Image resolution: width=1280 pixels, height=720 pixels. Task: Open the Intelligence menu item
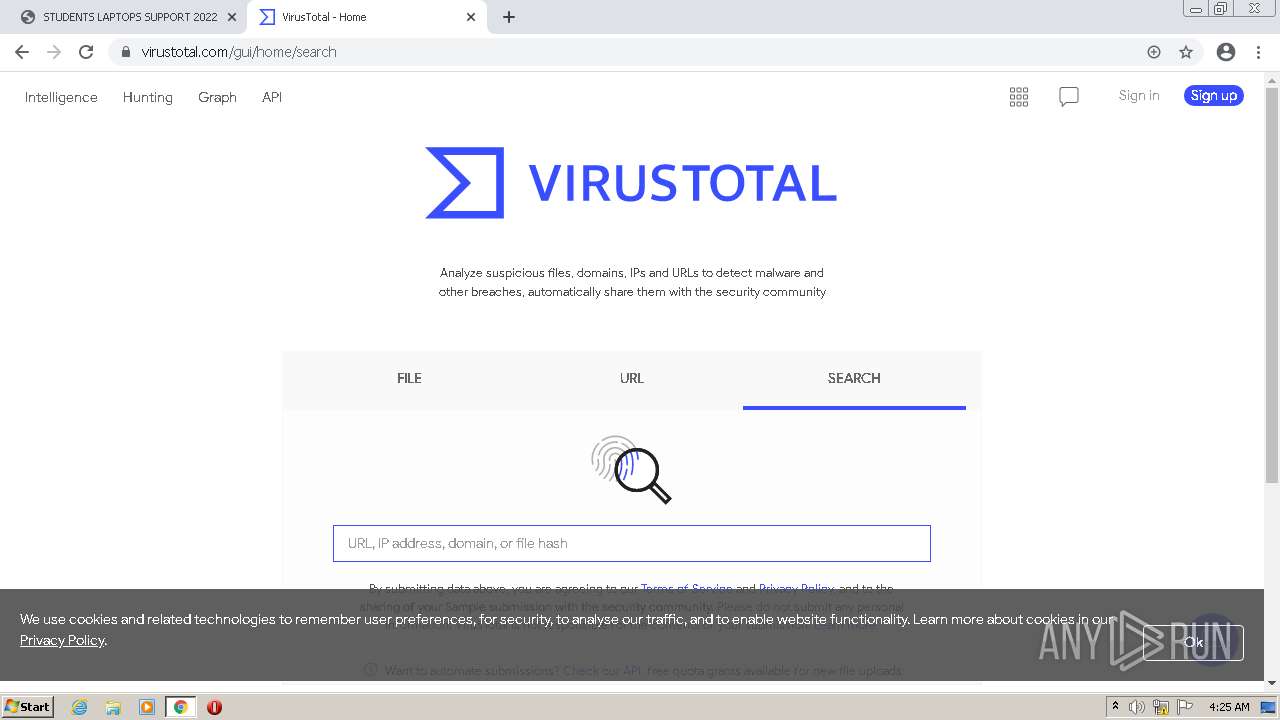pyautogui.click(x=61, y=97)
